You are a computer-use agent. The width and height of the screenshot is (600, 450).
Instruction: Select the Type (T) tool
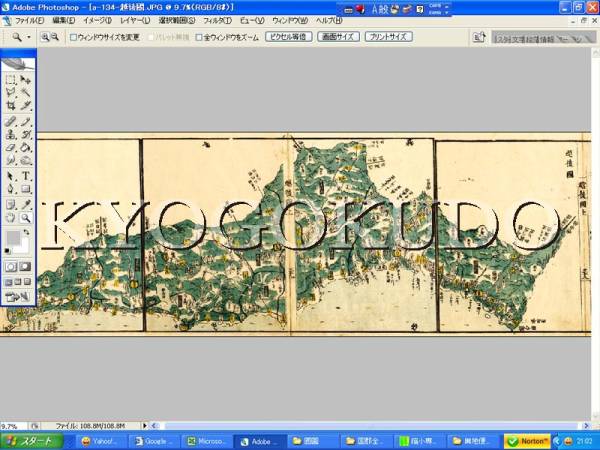(25, 176)
